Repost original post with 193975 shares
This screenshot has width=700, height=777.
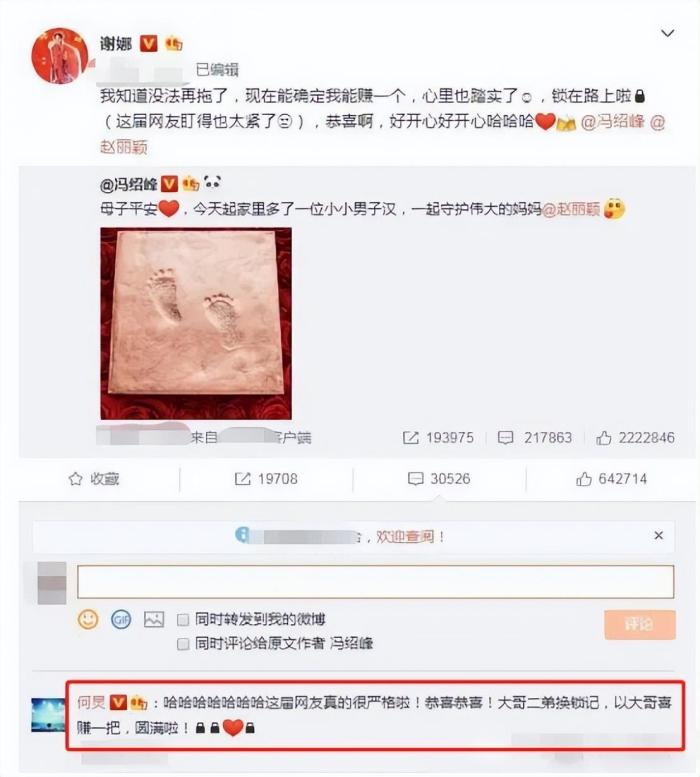438,438
